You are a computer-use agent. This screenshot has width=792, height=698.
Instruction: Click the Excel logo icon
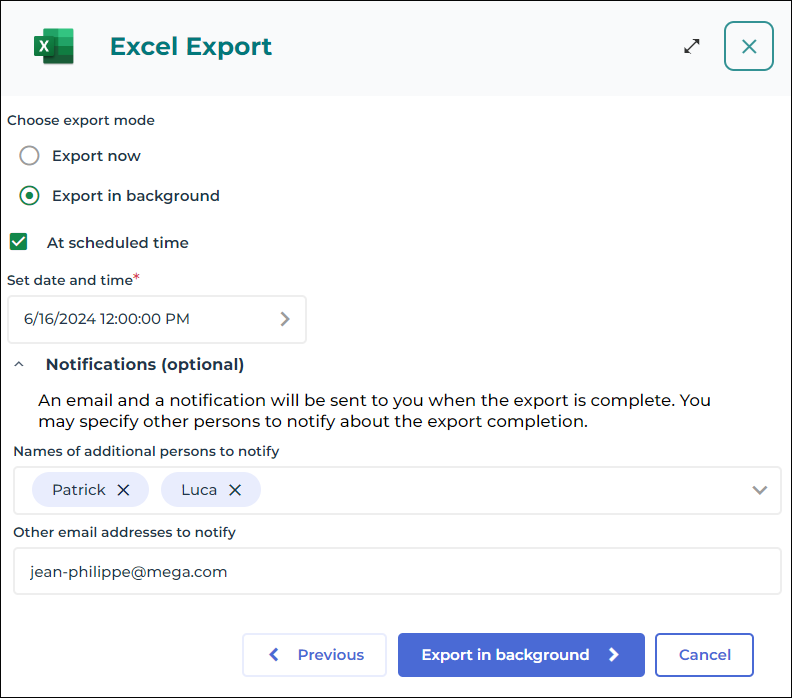tap(53, 47)
